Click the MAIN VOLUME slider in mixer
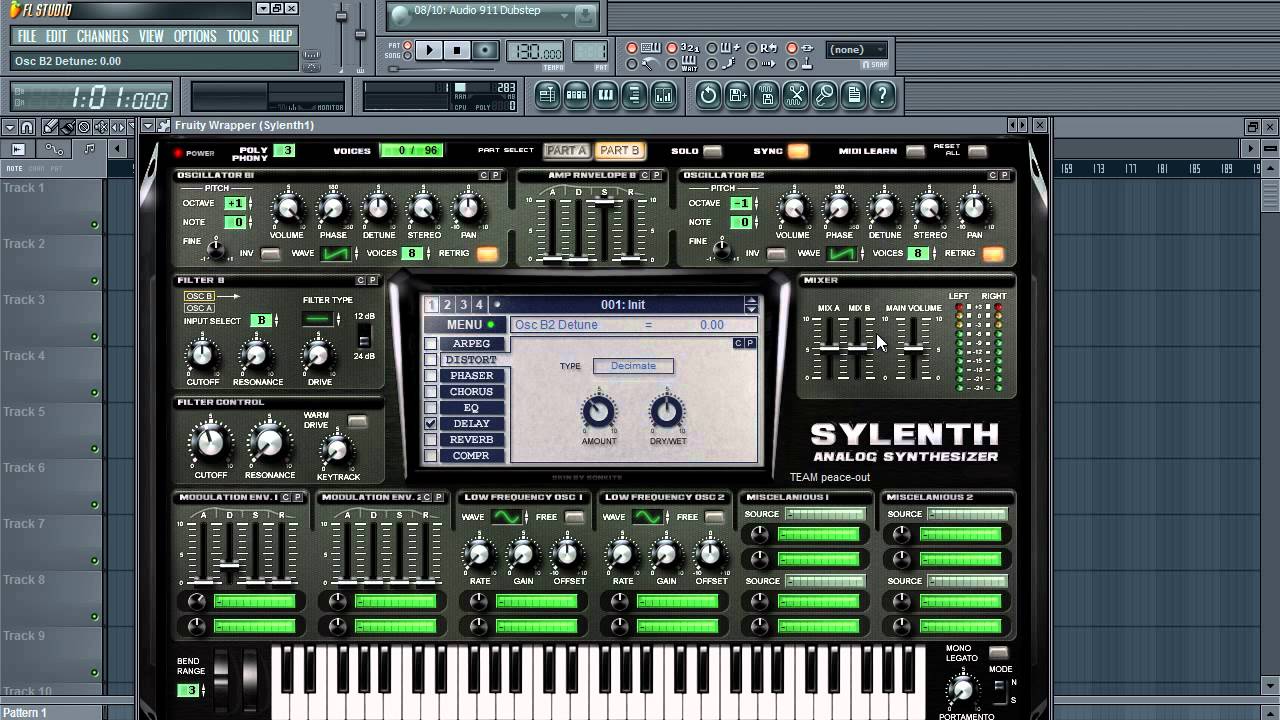The height and width of the screenshot is (720, 1280). coord(913,348)
